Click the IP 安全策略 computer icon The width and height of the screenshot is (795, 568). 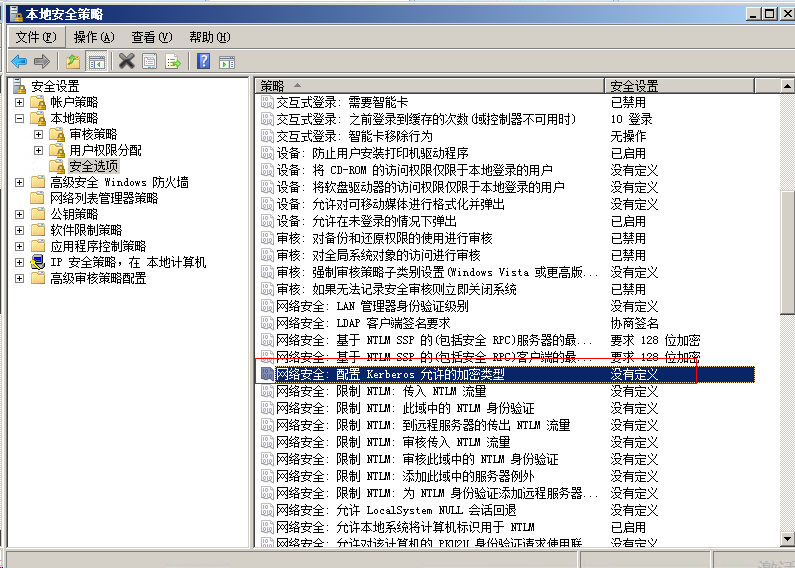click(x=38, y=262)
